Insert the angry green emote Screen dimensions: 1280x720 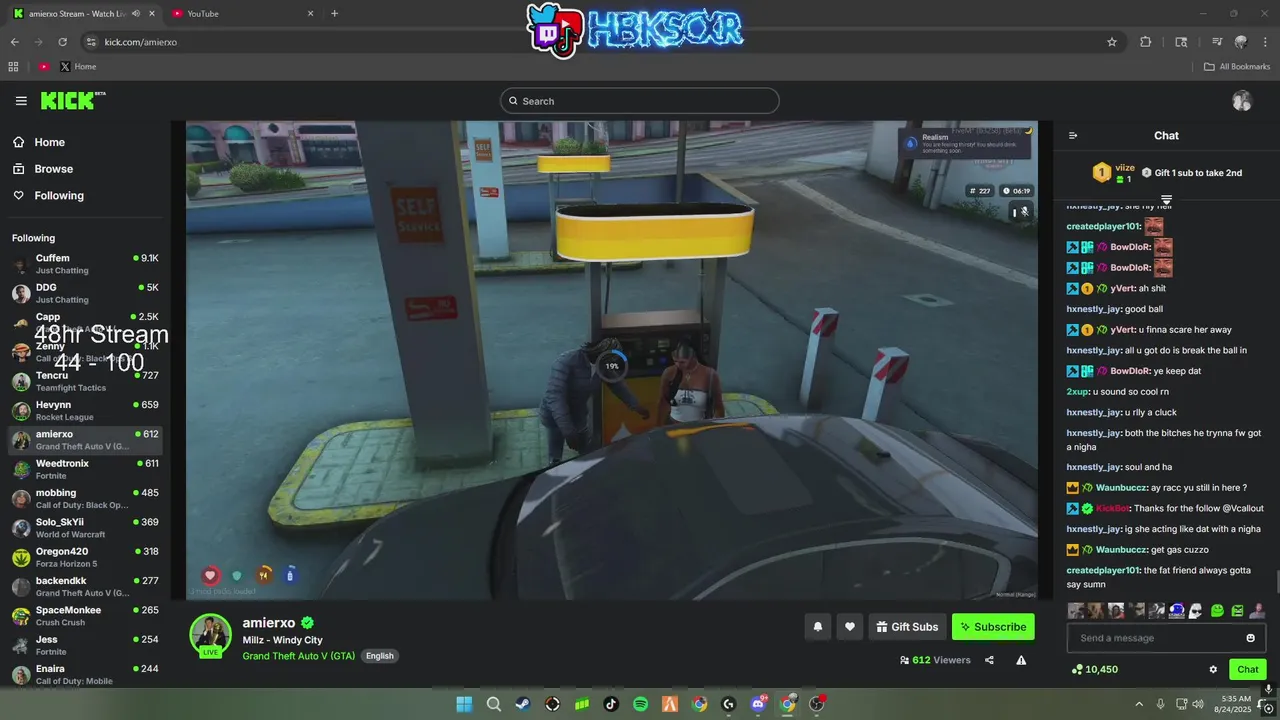1237,610
